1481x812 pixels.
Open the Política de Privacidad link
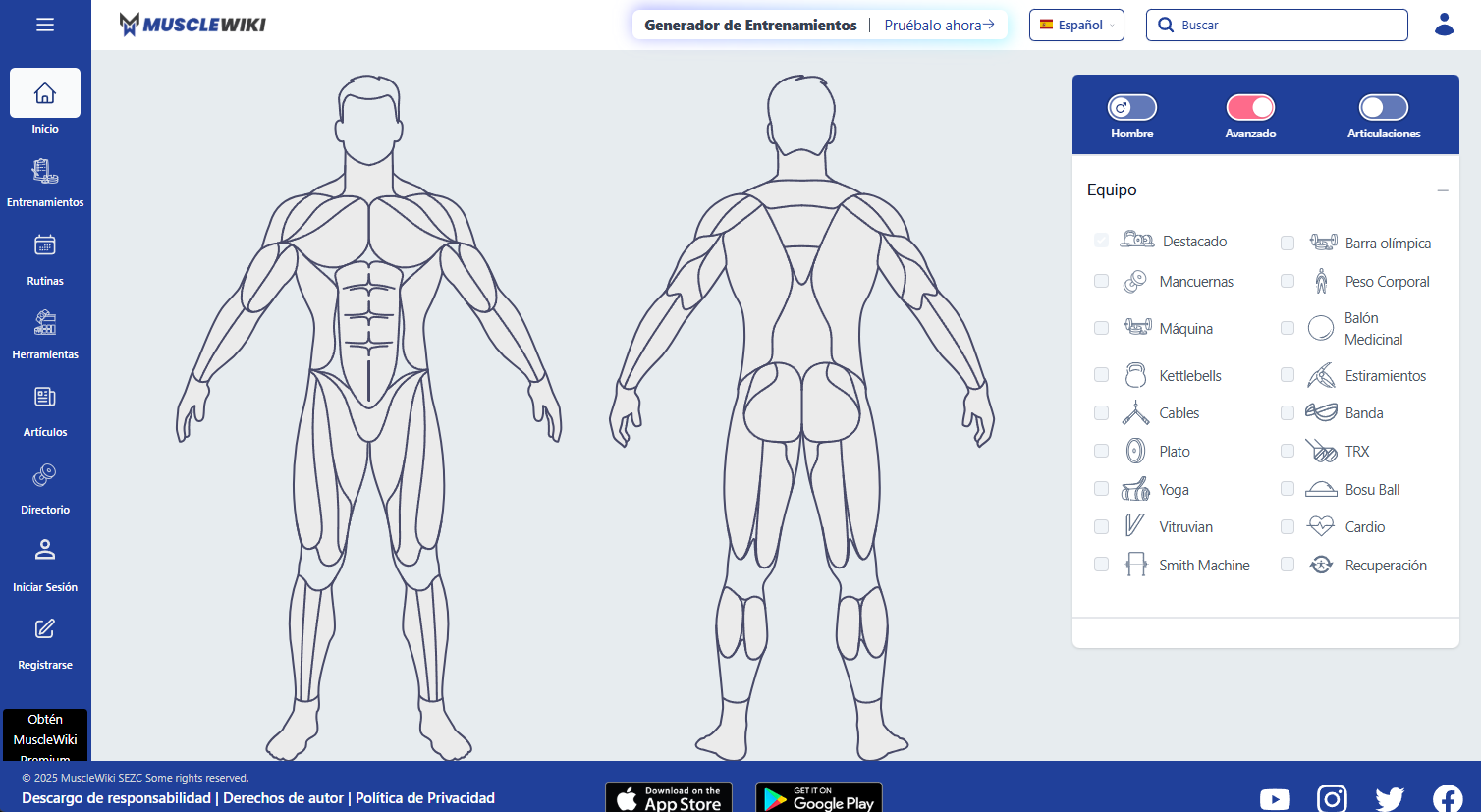[x=425, y=798]
